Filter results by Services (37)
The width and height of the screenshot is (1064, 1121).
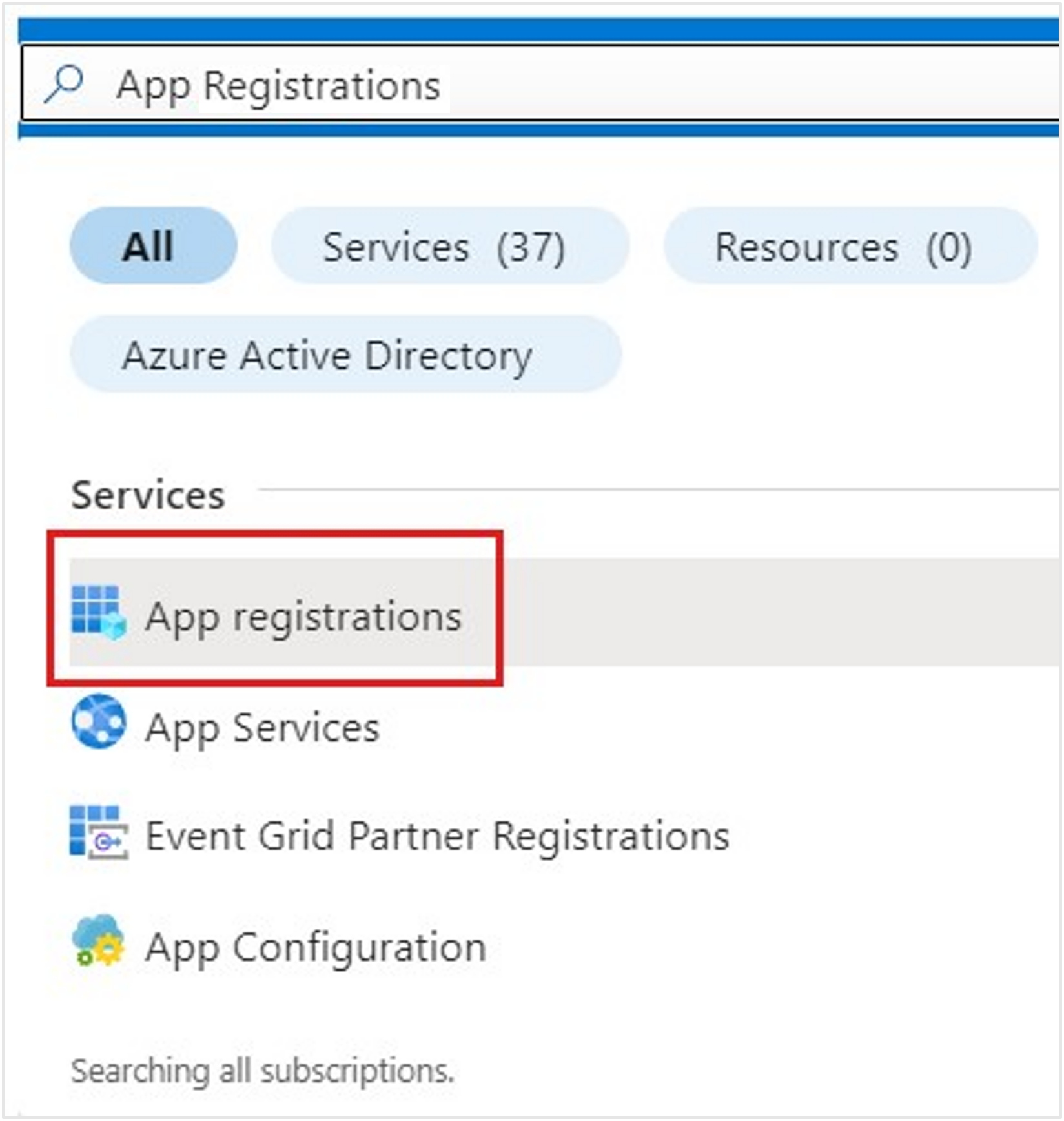coord(450,245)
